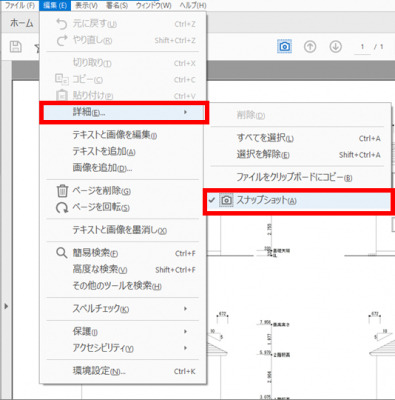The height and width of the screenshot is (400, 395).
Task: Choose すべてを選択 from submenu
Action: coord(298,138)
